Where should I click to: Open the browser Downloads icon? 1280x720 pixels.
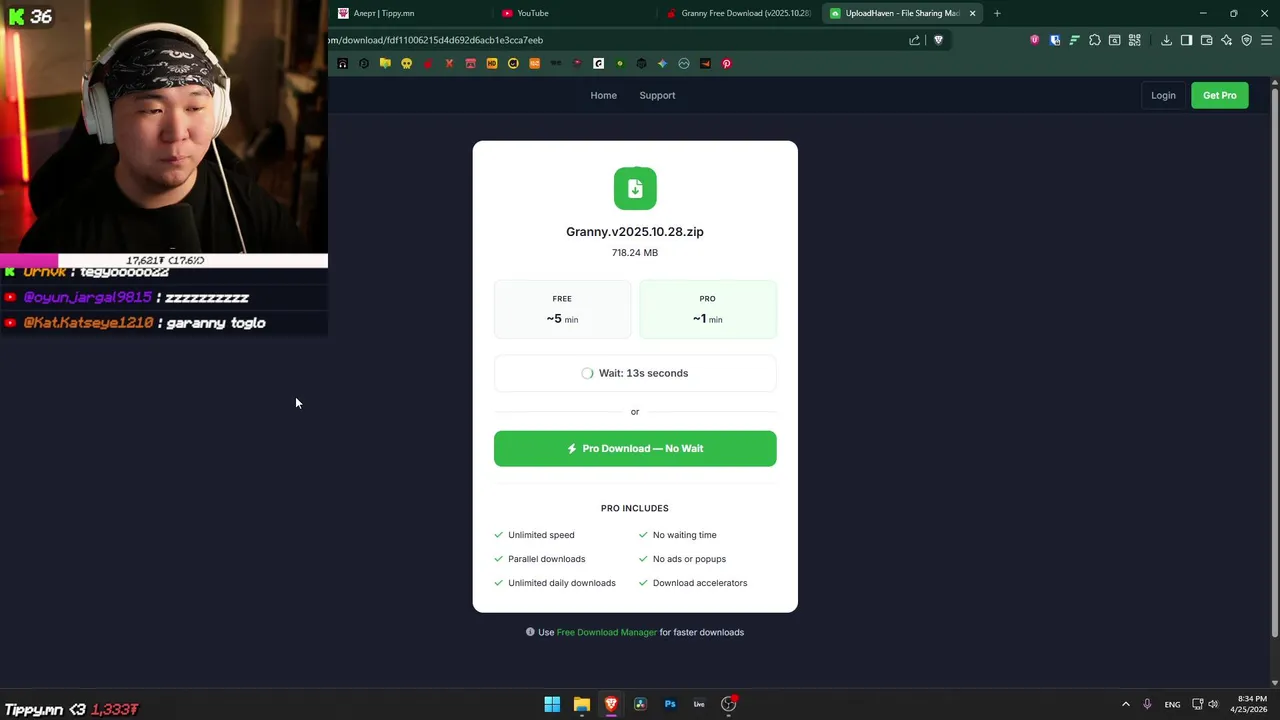pos(1166,40)
